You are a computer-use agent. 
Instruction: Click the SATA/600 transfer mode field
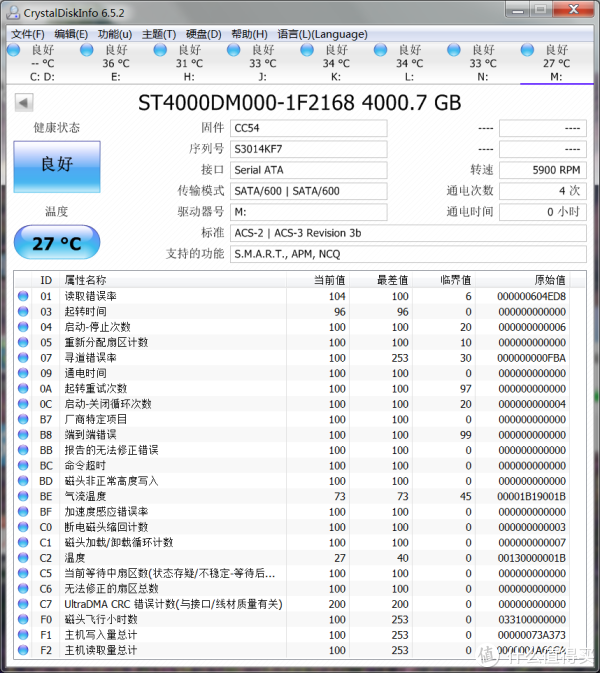[x=309, y=191]
